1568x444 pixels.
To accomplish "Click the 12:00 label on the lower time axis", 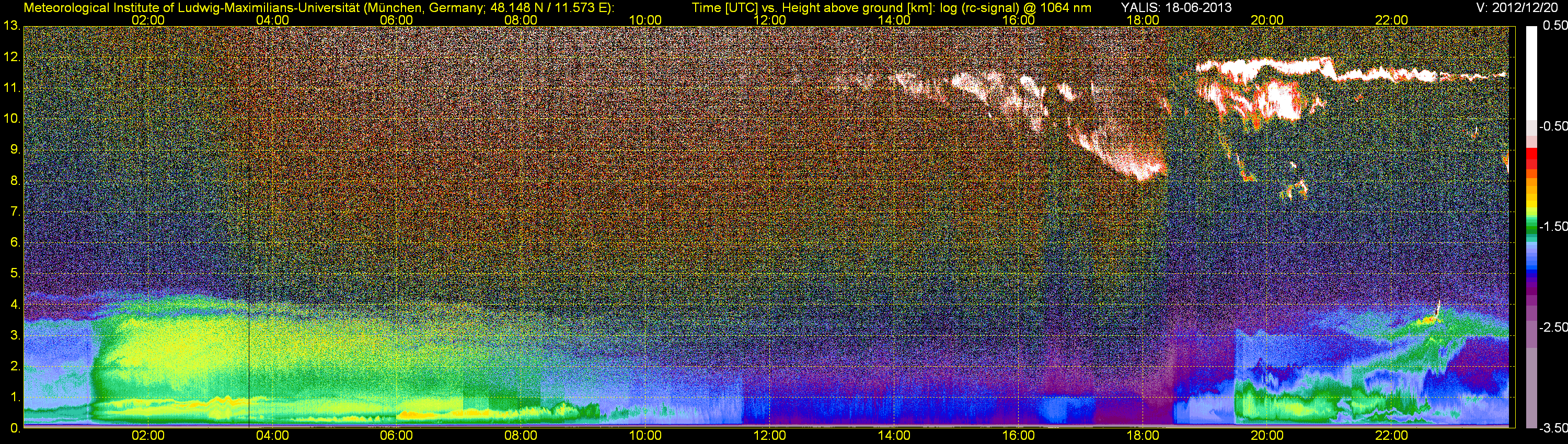I will click(769, 436).
